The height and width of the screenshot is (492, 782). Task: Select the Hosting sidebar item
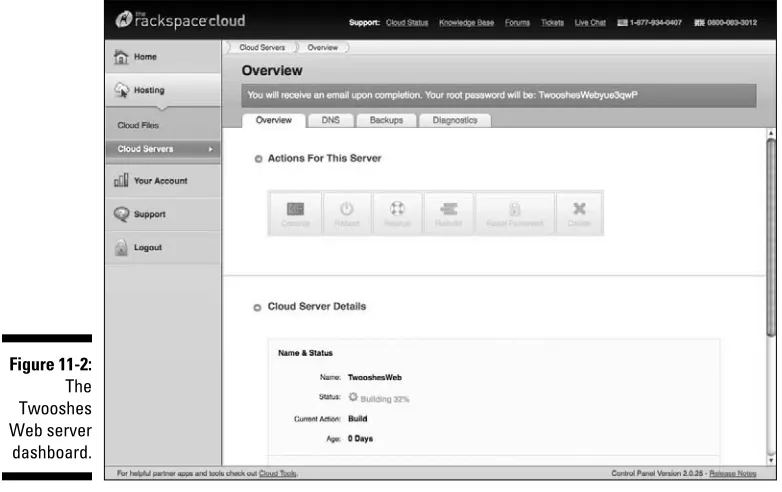coord(163,90)
